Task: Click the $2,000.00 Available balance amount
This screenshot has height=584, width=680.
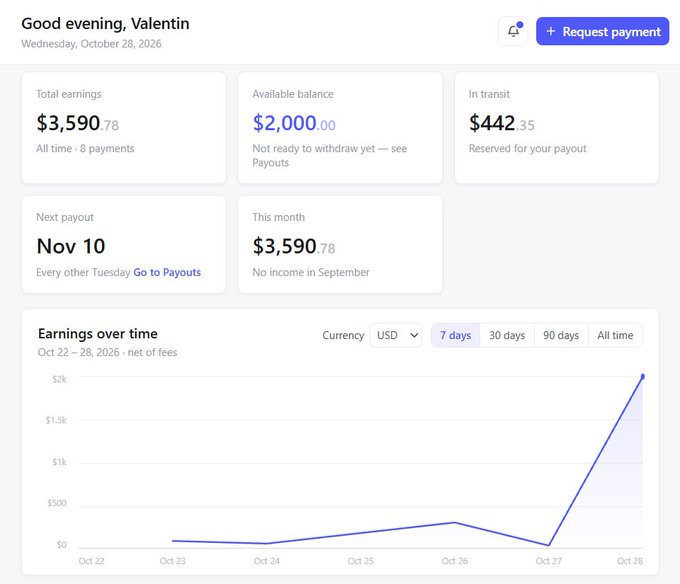Action: [294, 123]
